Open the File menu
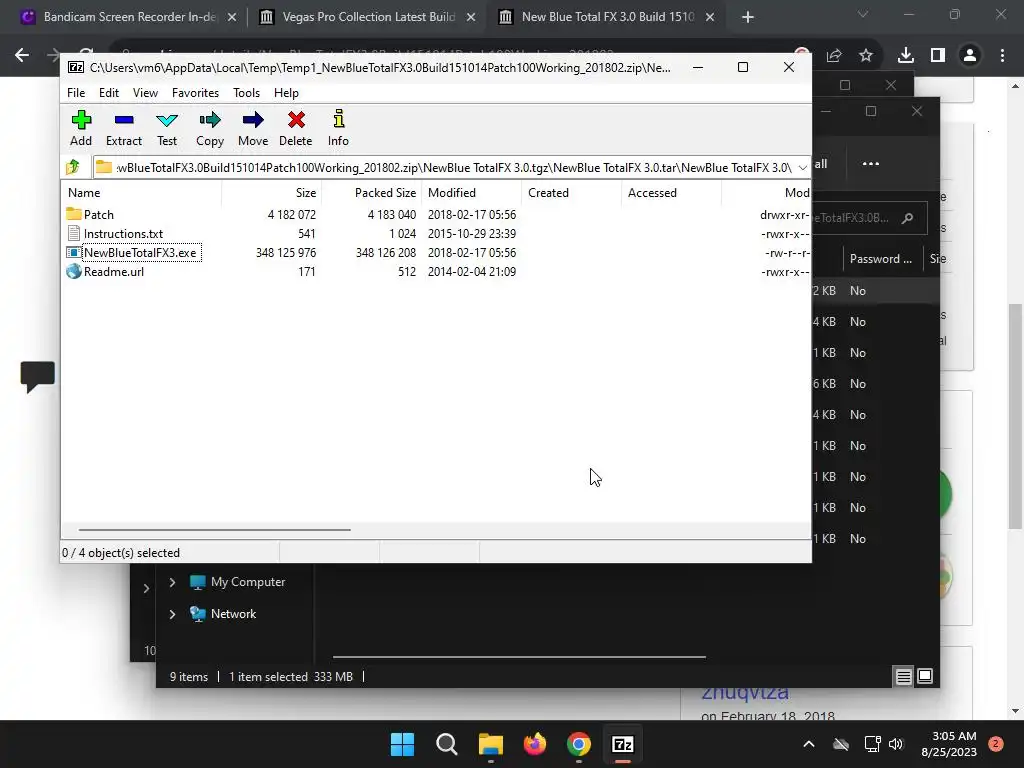The width and height of the screenshot is (1024, 768). coord(76,93)
